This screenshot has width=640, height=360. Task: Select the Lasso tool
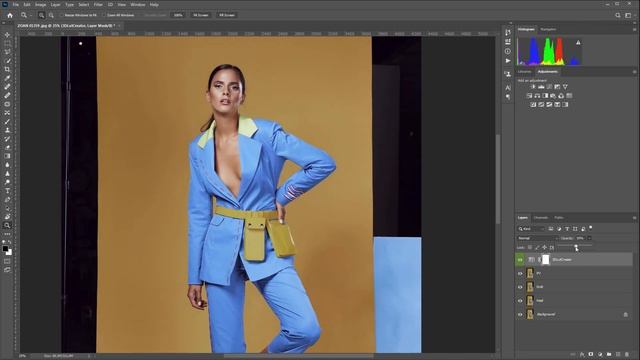point(7,52)
